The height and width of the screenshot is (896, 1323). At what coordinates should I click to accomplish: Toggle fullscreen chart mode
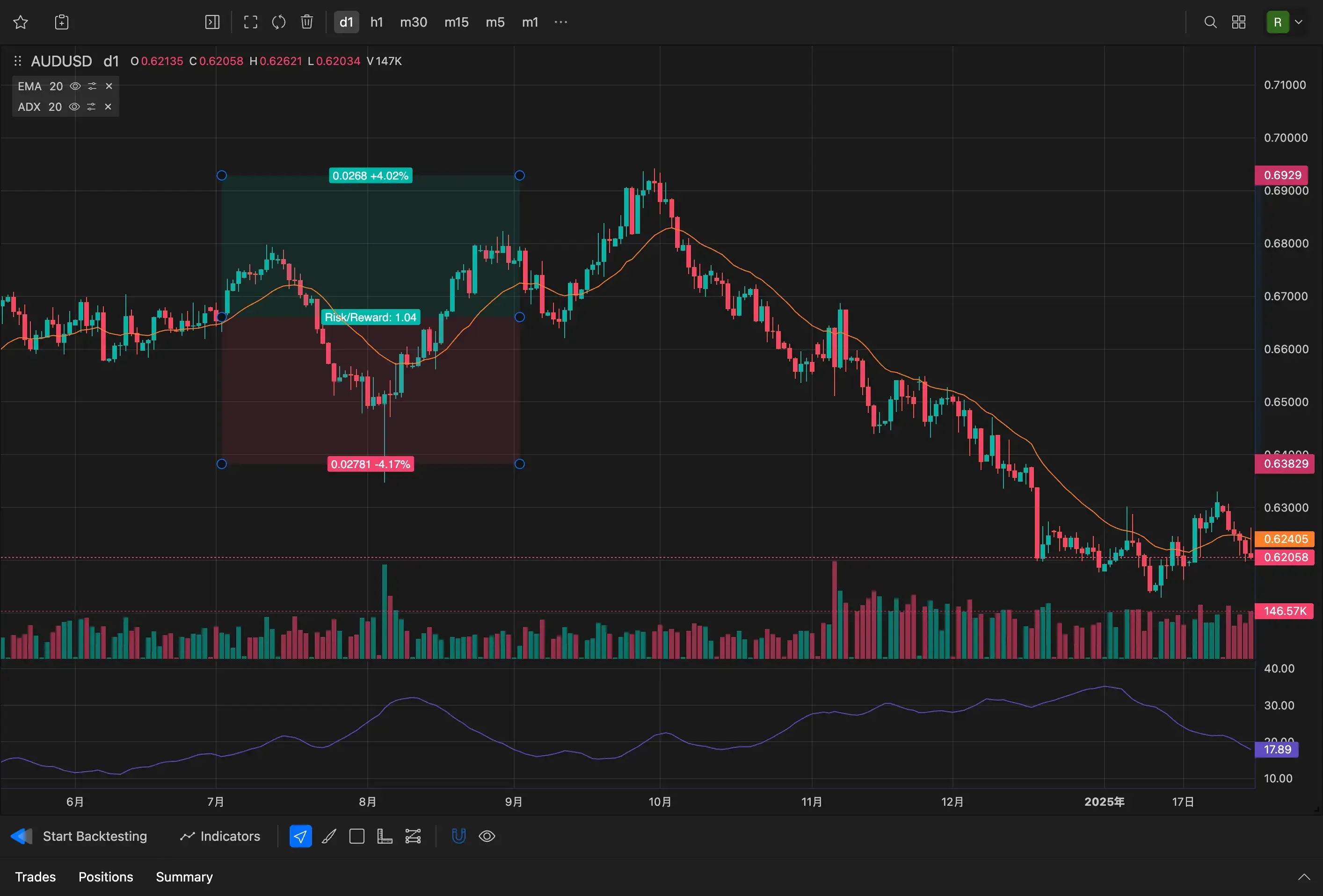(250, 22)
